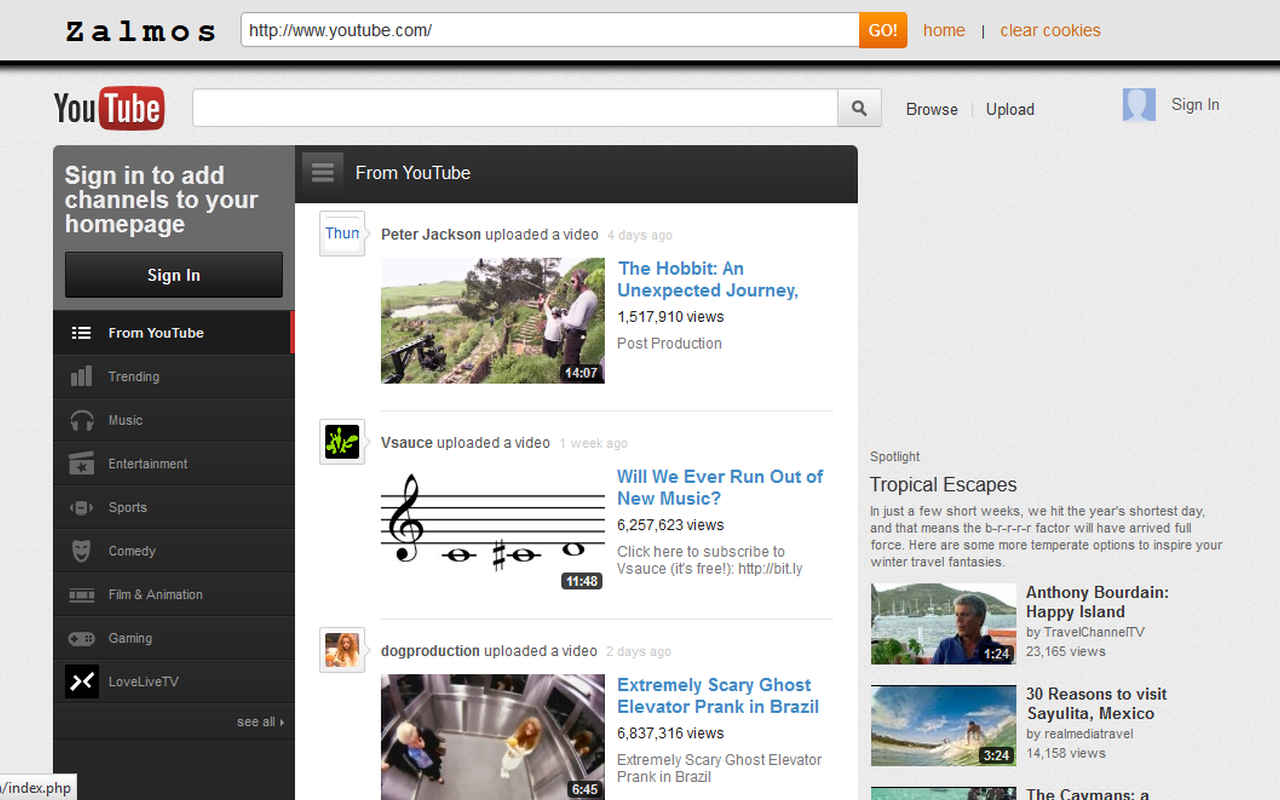
Task: Click the TravelChannelTV channel name
Action: pos(1094,632)
